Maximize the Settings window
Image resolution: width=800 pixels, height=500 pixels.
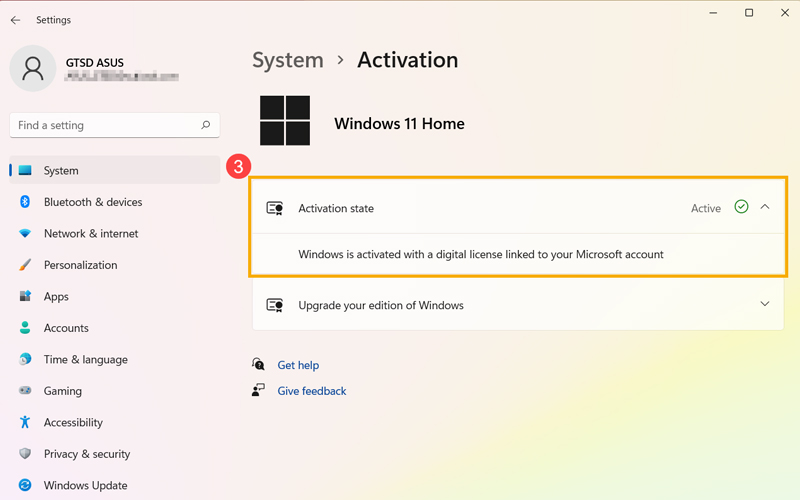click(749, 13)
